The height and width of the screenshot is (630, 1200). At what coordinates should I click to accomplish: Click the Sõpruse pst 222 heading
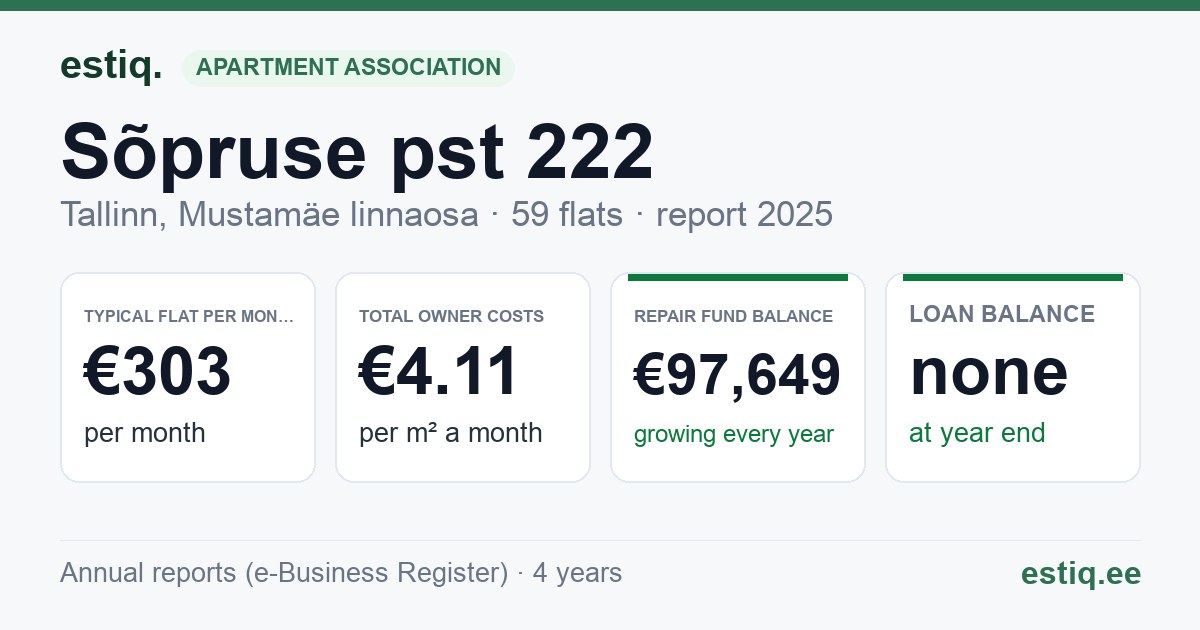click(357, 152)
